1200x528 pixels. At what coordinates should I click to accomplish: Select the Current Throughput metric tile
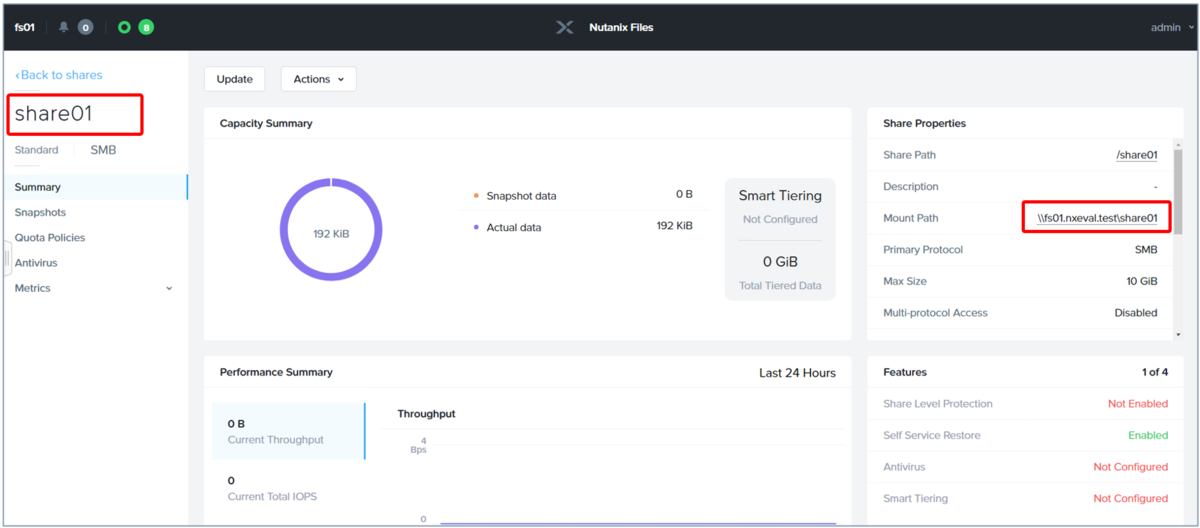pos(288,431)
